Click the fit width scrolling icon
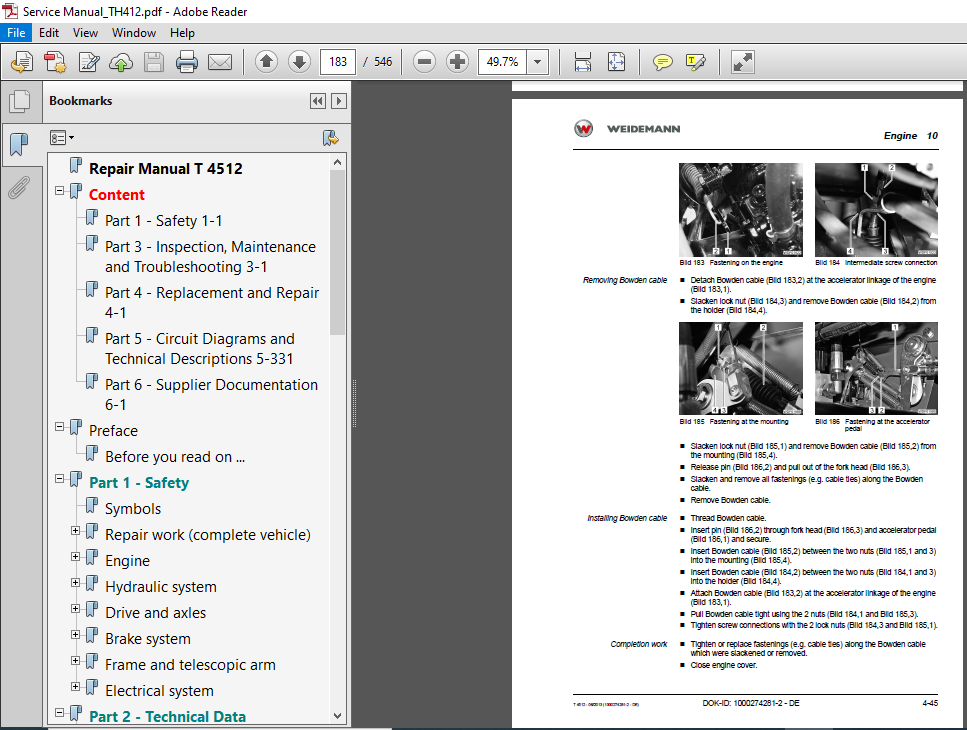The width and height of the screenshot is (967, 730). [x=583, y=62]
